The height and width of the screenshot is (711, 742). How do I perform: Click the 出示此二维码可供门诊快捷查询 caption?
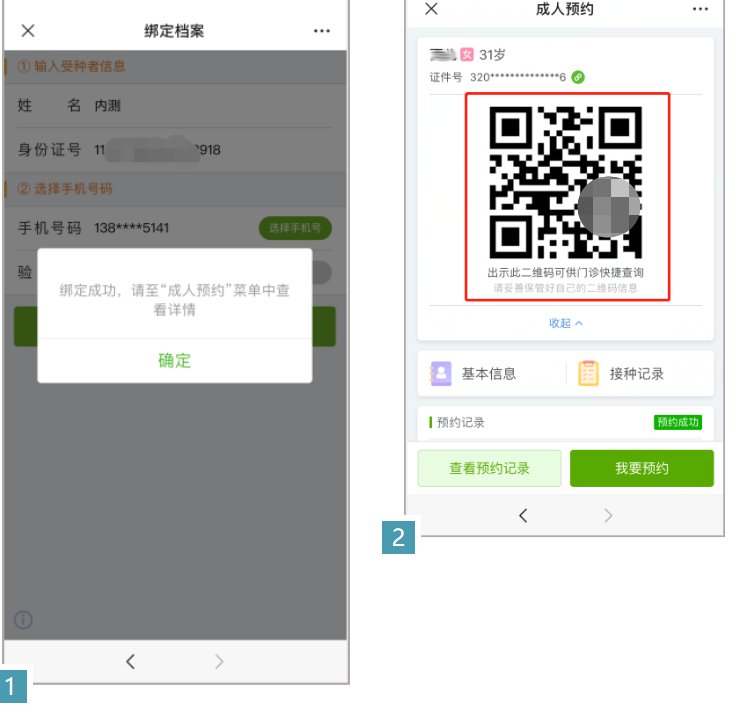(565, 273)
